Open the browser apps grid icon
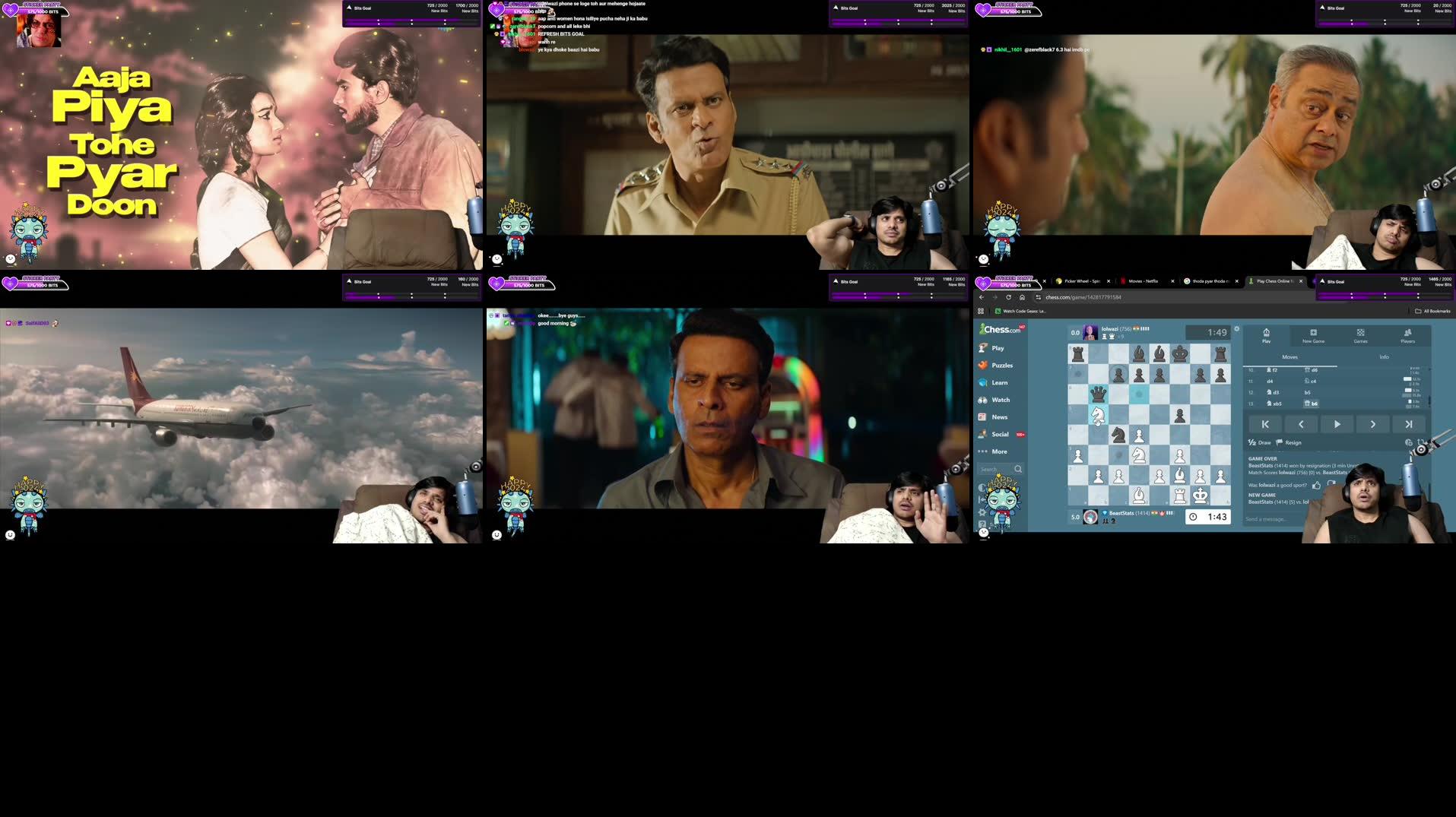1456x817 pixels. pyautogui.click(x=981, y=311)
